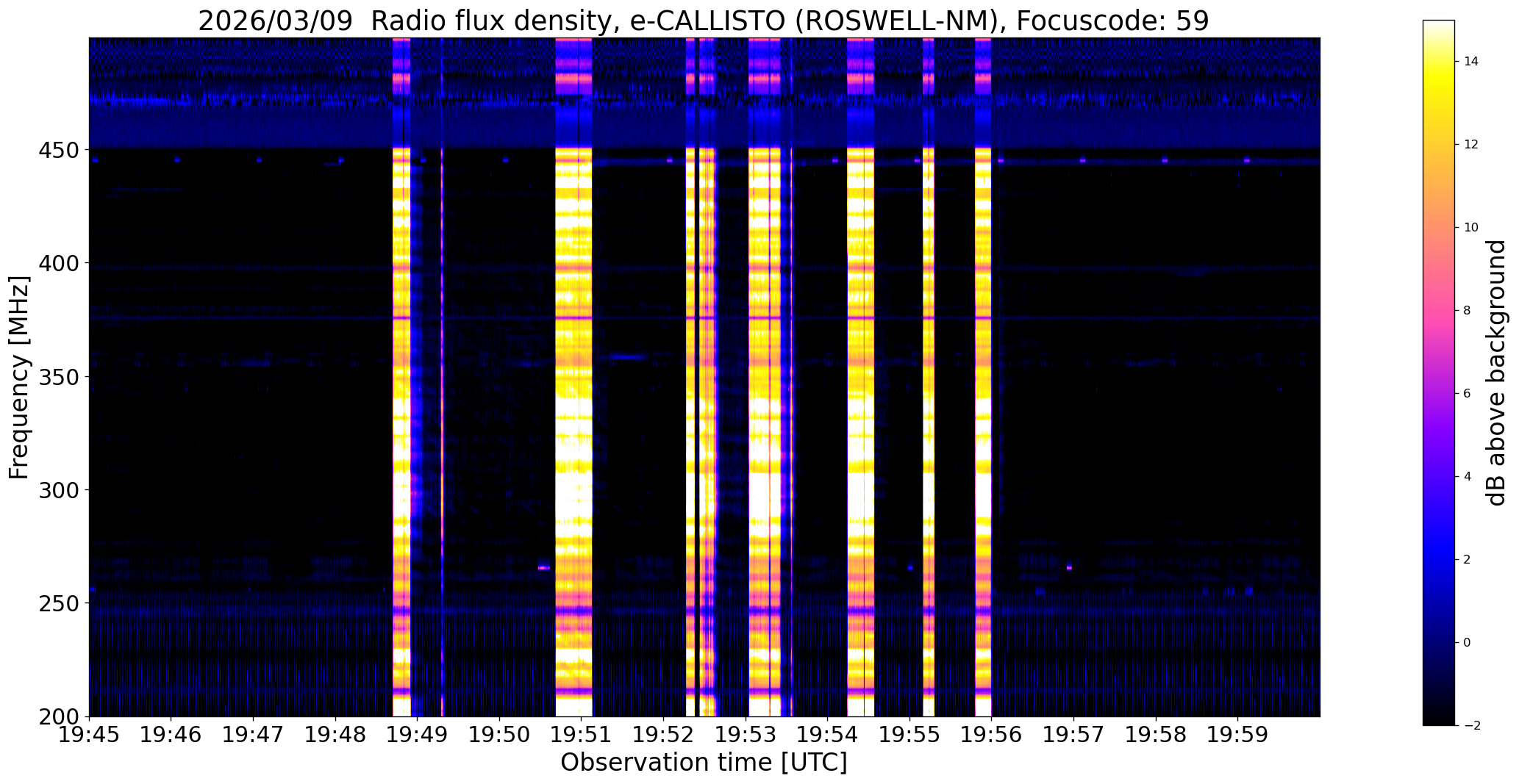Click the 19:55 time tick label
Screen dimensions: 1519x784
pyautogui.click(x=910, y=735)
